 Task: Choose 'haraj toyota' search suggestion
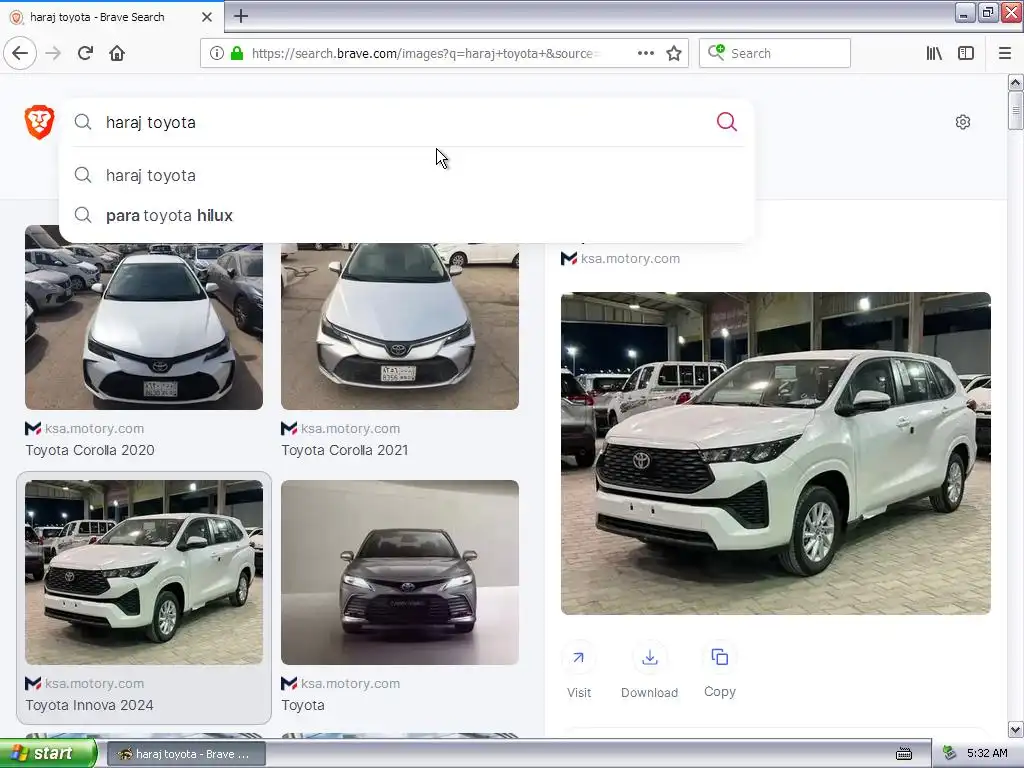click(407, 175)
